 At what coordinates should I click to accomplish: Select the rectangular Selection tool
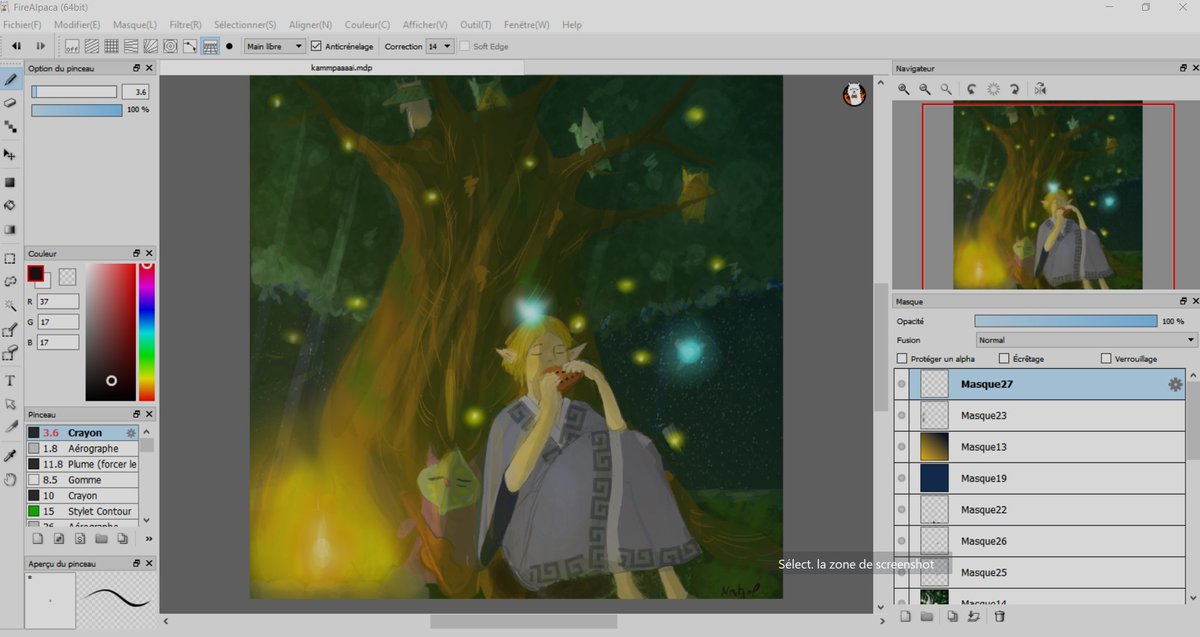11,258
